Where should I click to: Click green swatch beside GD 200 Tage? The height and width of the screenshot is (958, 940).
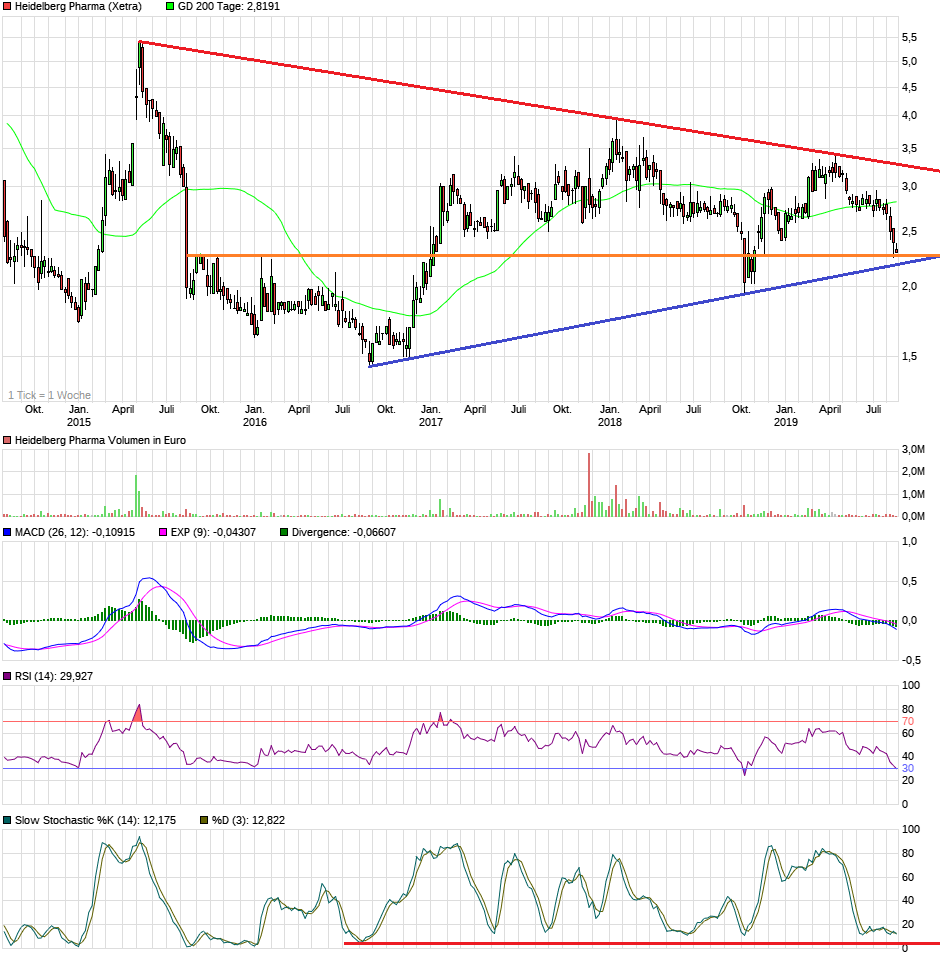point(170,7)
